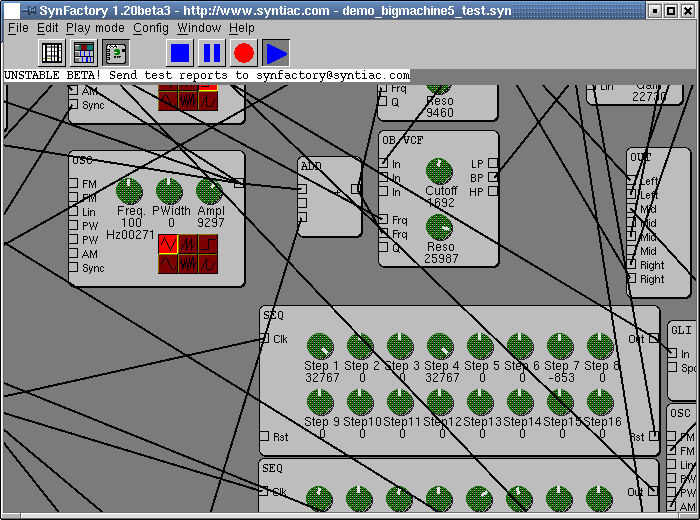Screen dimensions: 700x520
Task: Select square waveform in the Freq 100 OSC
Action: (208, 244)
